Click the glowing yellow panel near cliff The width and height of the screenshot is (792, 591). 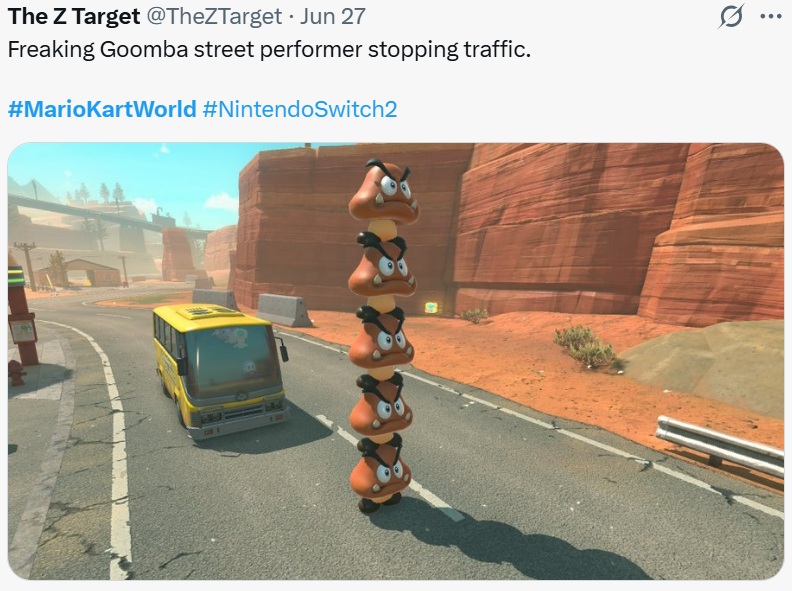coord(430,307)
